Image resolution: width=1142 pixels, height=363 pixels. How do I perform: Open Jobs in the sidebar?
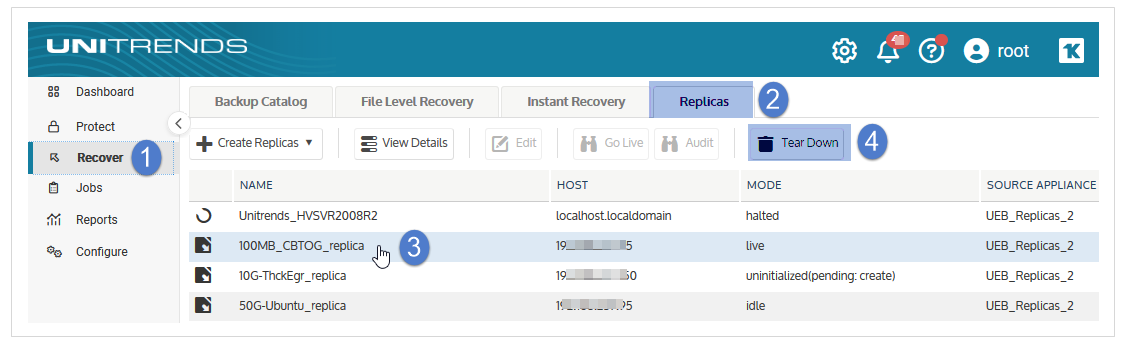pyautogui.click(x=89, y=188)
